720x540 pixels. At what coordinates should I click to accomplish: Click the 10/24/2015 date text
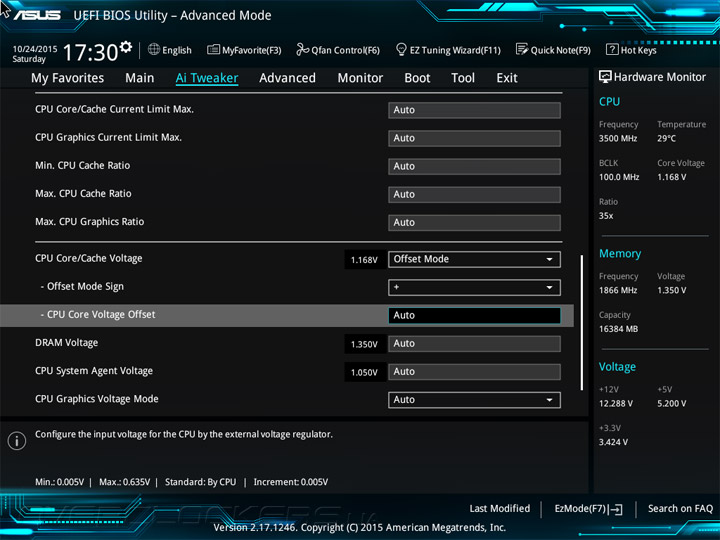(34, 49)
